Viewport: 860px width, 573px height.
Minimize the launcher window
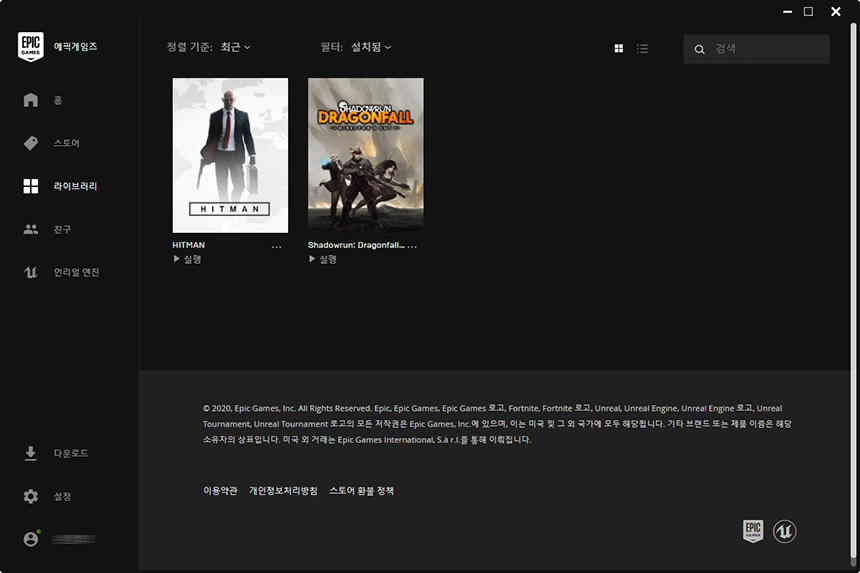(x=788, y=12)
